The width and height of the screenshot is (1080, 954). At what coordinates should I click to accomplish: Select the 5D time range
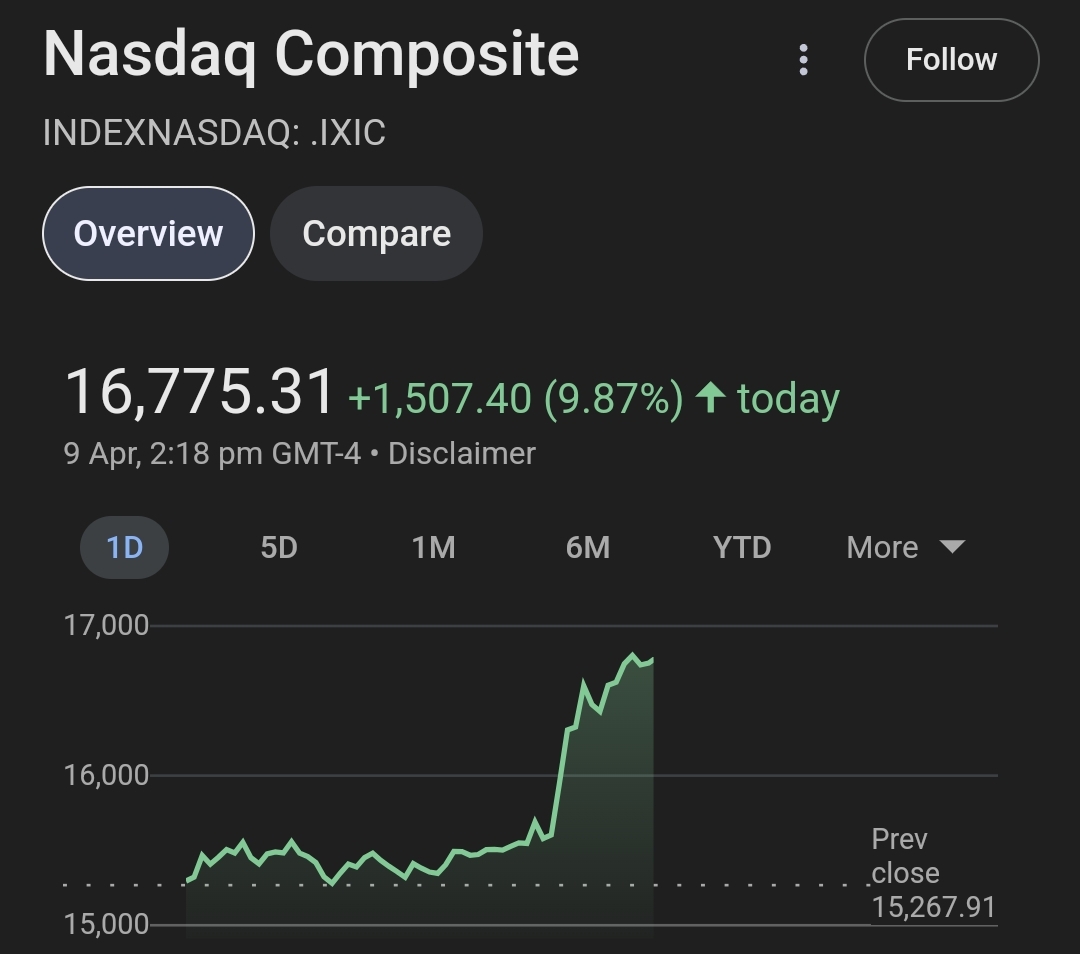point(279,547)
